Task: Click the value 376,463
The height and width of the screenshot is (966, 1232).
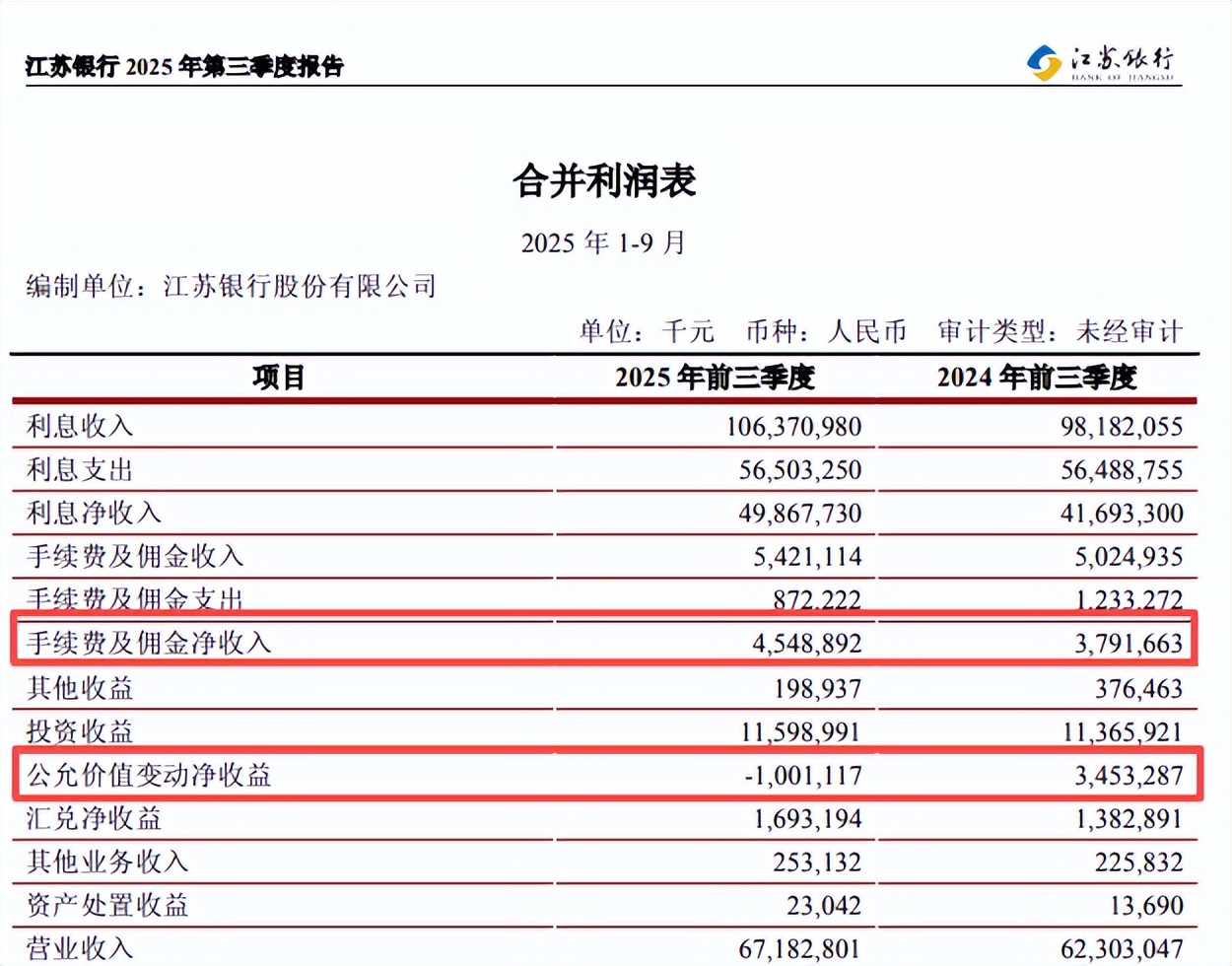Action: [x=1138, y=688]
